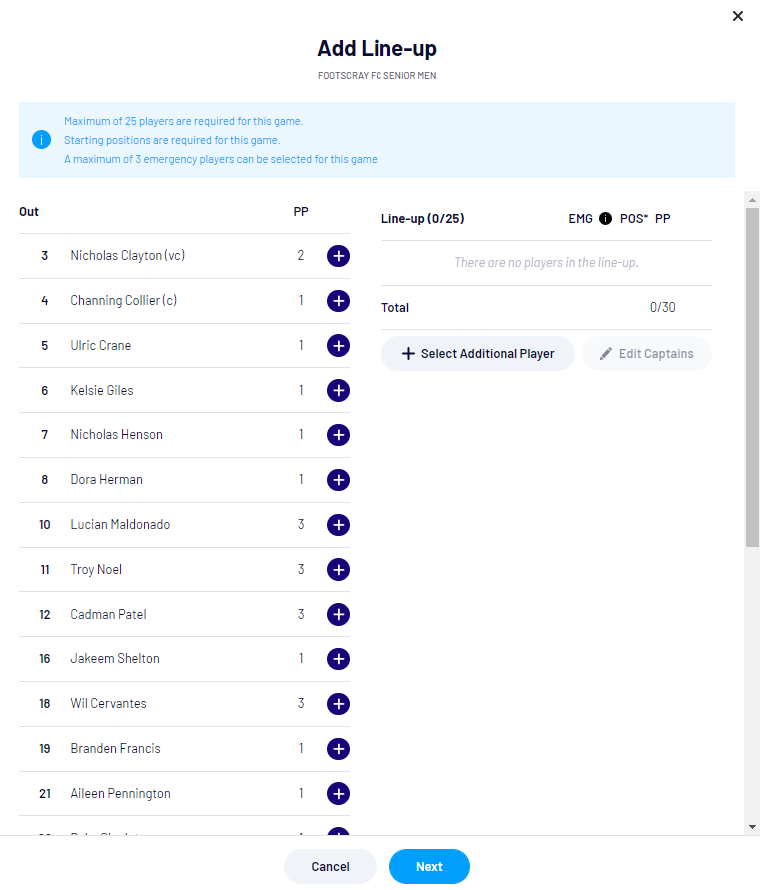The image size is (760, 890).
Task: Cancel adding the line-up
Action: point(330,867)
